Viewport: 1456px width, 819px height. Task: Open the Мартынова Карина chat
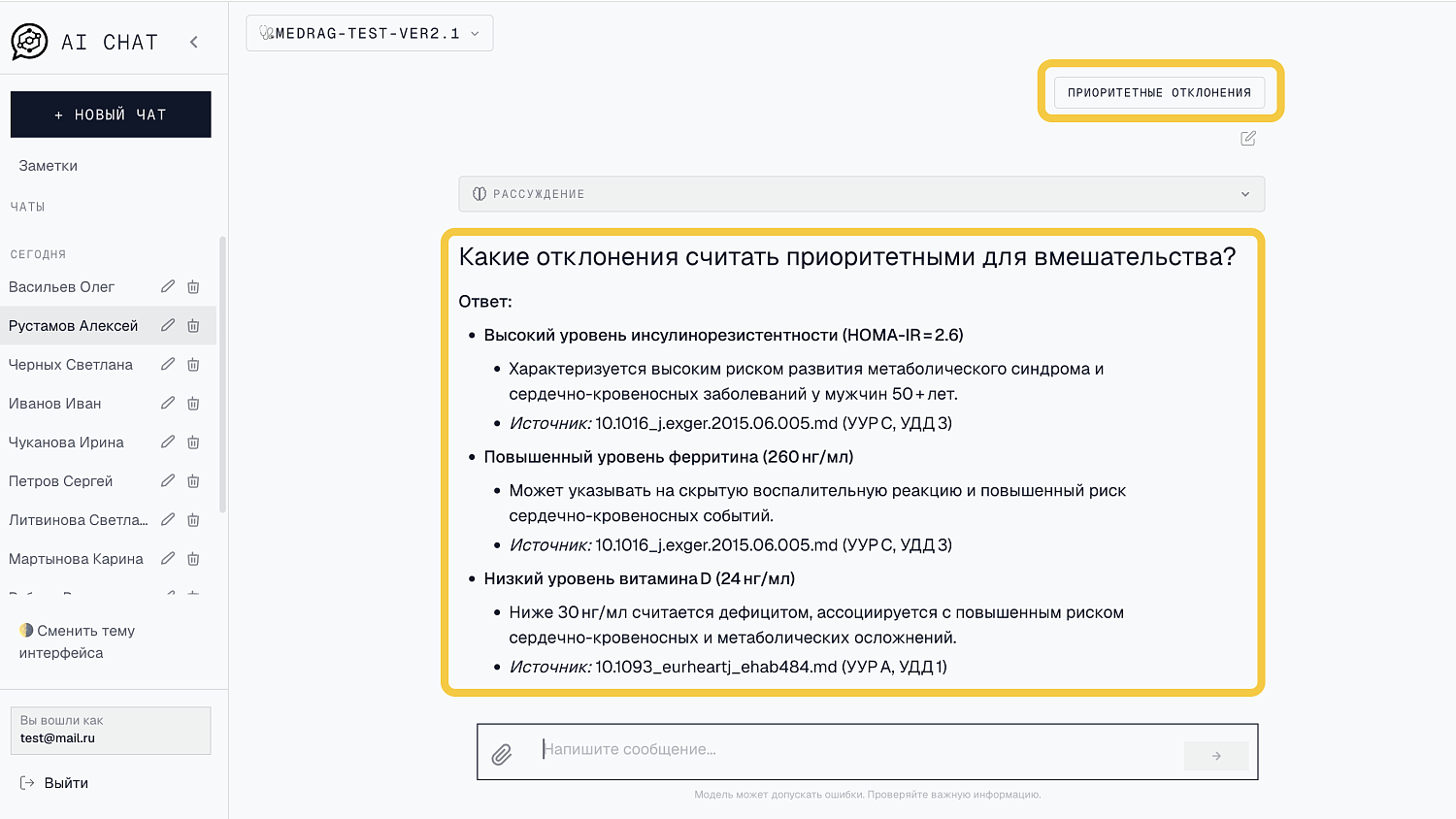[76, 559]
